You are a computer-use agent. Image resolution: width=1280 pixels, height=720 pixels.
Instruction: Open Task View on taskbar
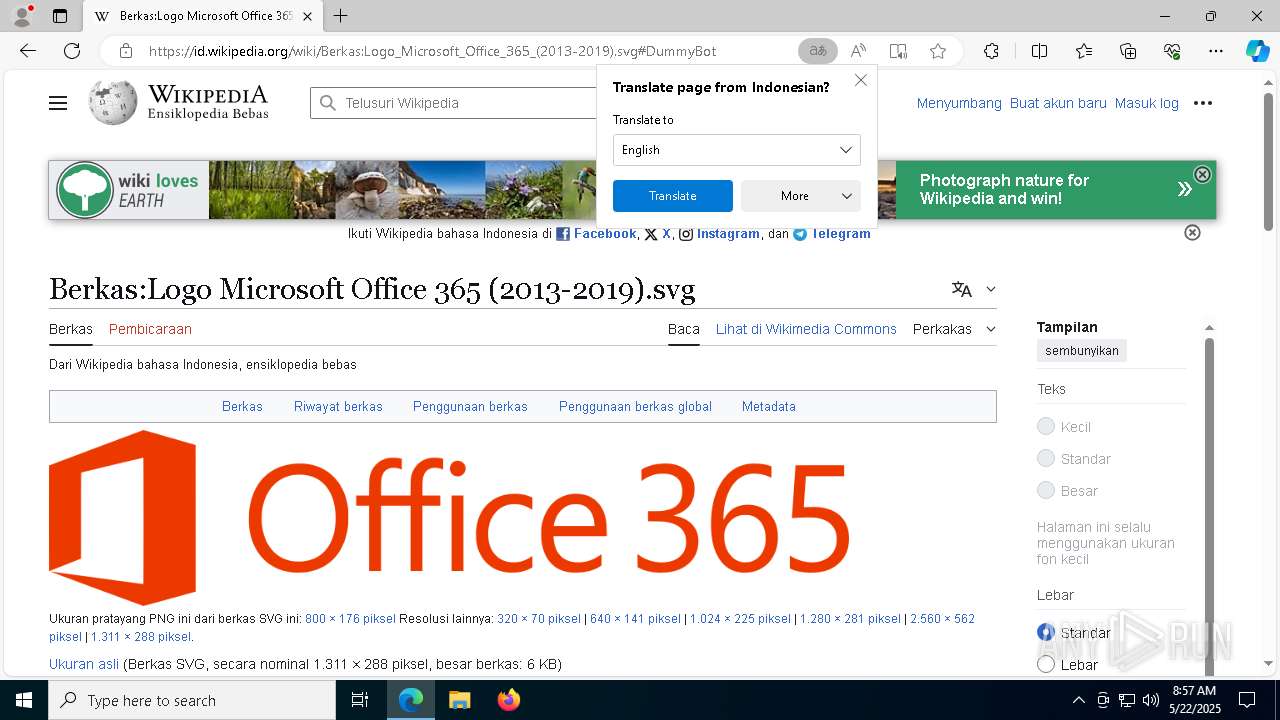(x=360, y=700)
